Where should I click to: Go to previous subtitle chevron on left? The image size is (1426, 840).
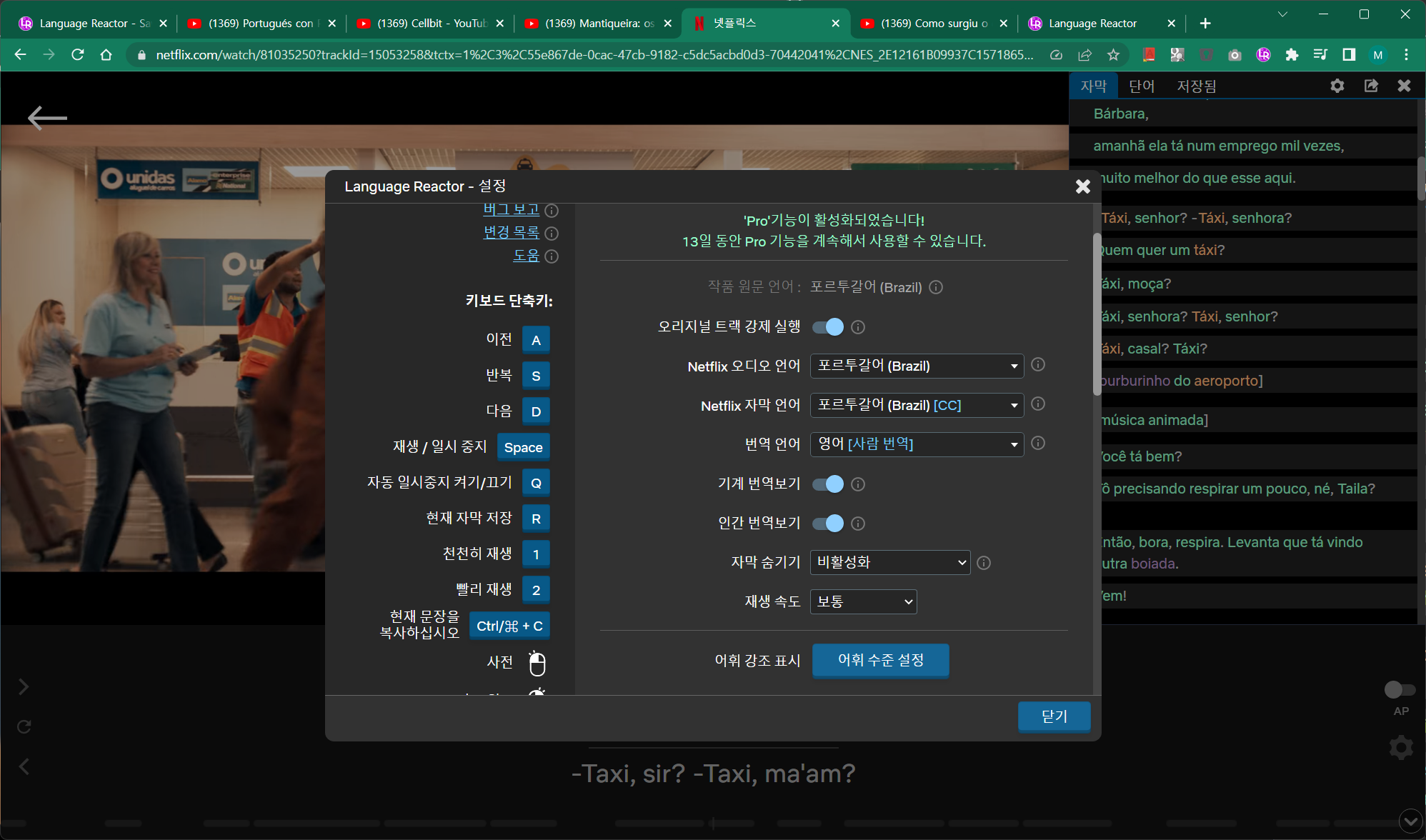[x=24, y=766]
